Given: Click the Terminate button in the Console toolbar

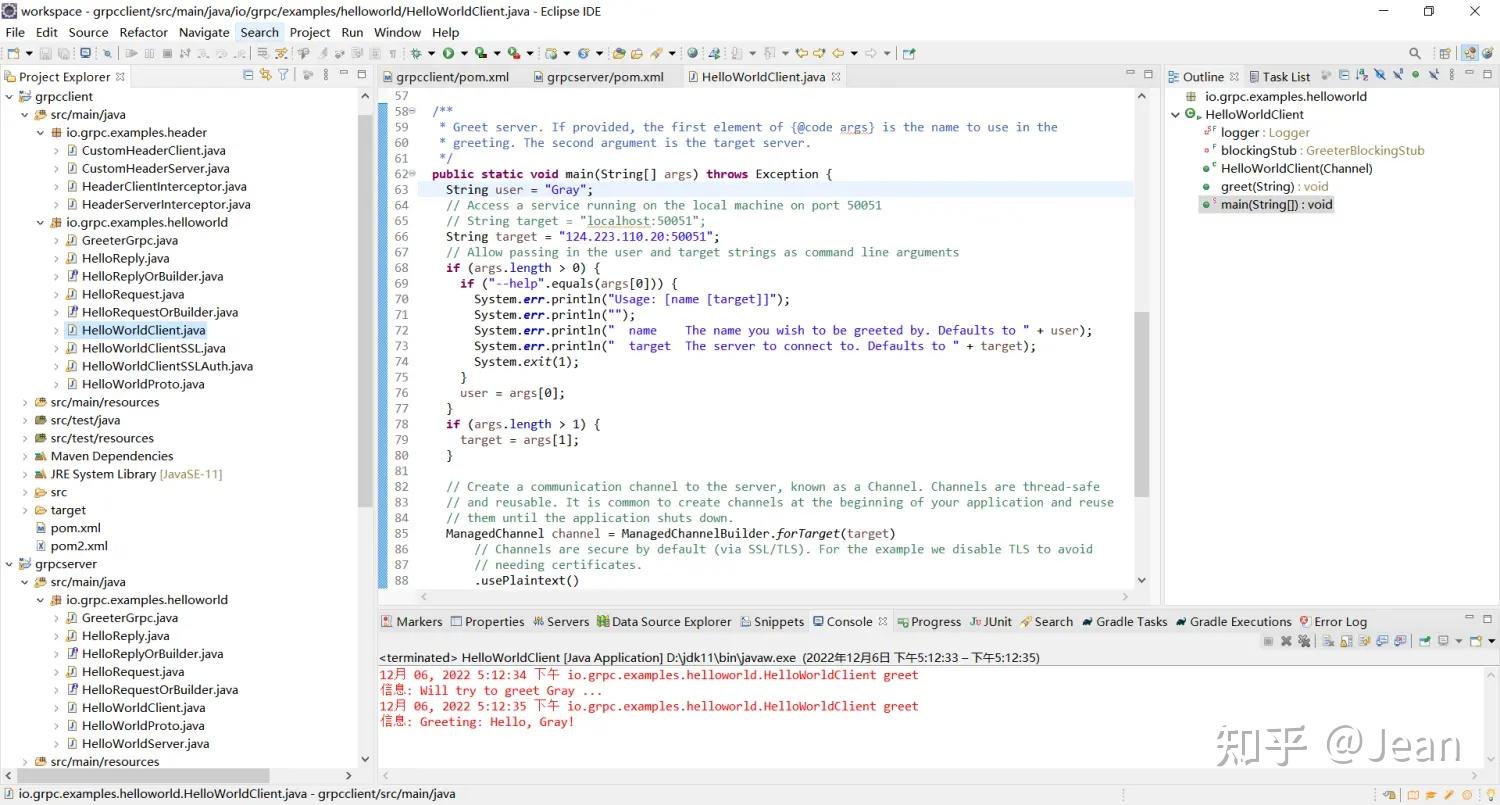Looking at the screenshot, I should (x=1270, y=641).
